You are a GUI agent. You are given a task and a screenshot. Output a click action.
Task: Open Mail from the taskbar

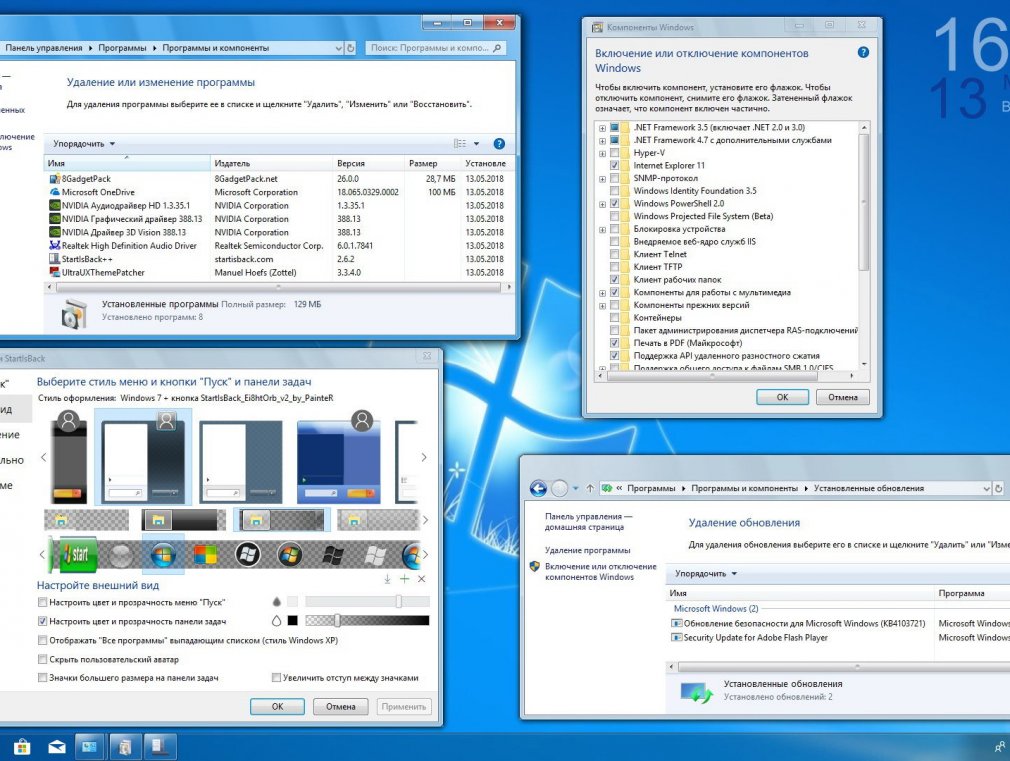click(57, 747)
